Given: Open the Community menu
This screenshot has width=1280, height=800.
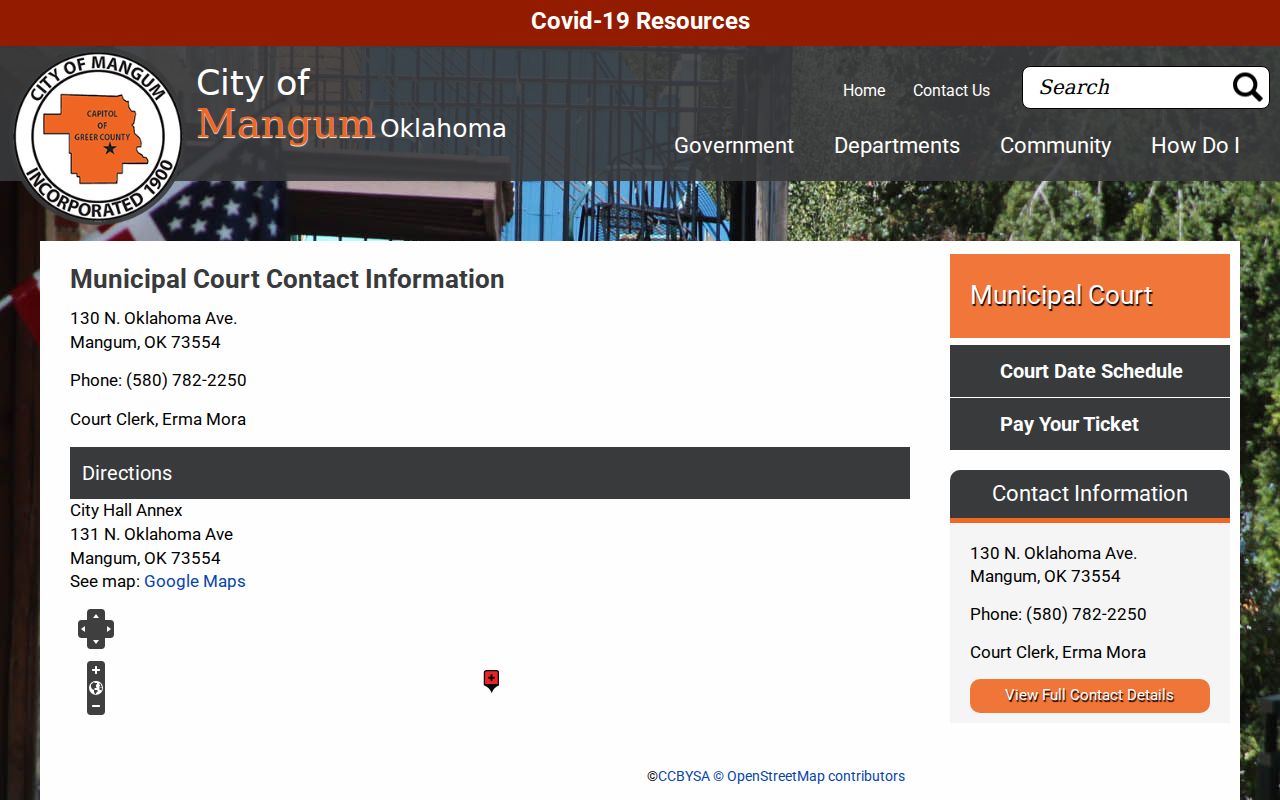Looking at the screenshot, I should coord(1055,145).
